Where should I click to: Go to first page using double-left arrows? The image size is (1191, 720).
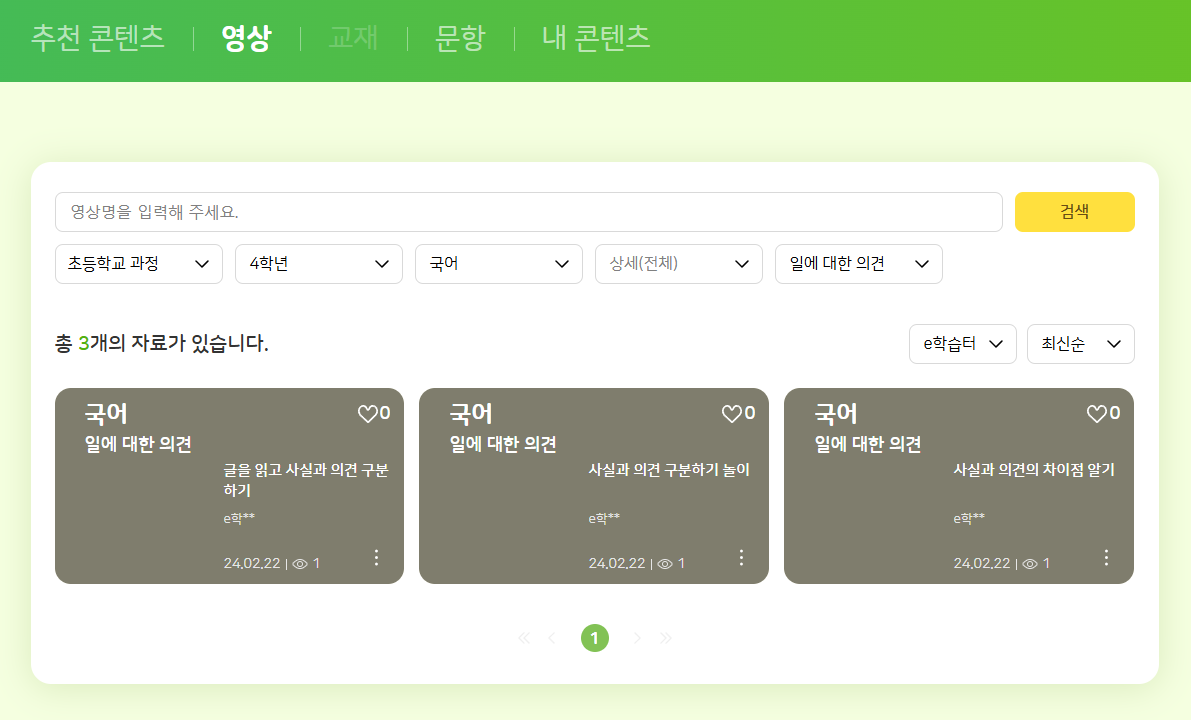[524, 638]
